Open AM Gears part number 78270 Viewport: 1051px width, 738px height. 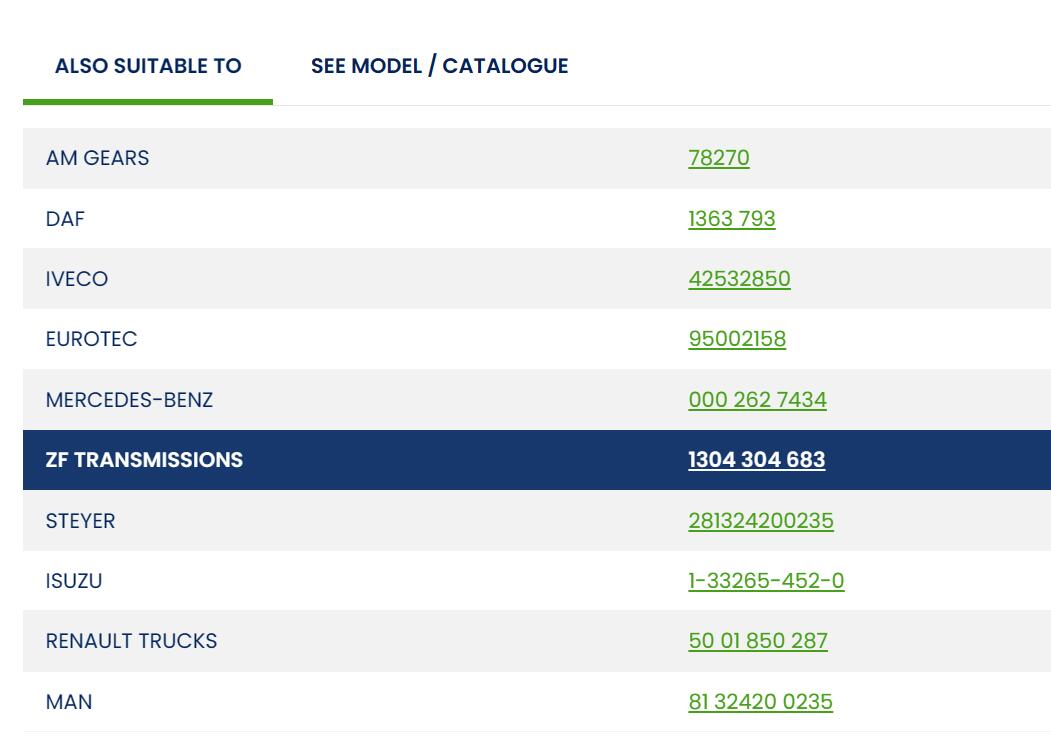(x=718, y=158)
